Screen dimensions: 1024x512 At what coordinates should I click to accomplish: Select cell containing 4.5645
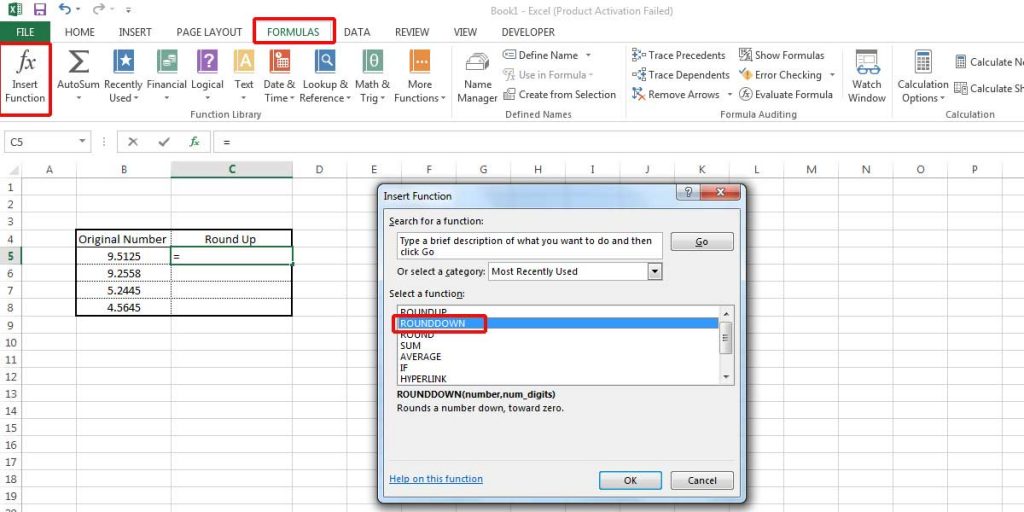point(123,307)
